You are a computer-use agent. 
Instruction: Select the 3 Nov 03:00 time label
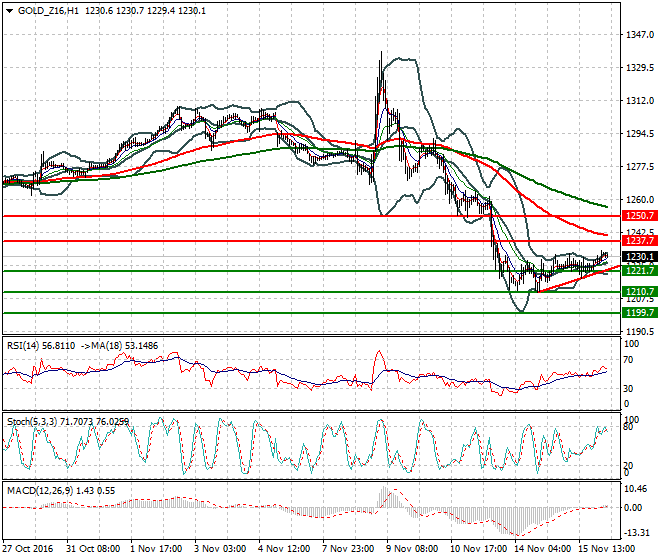(x=220, y=549)
